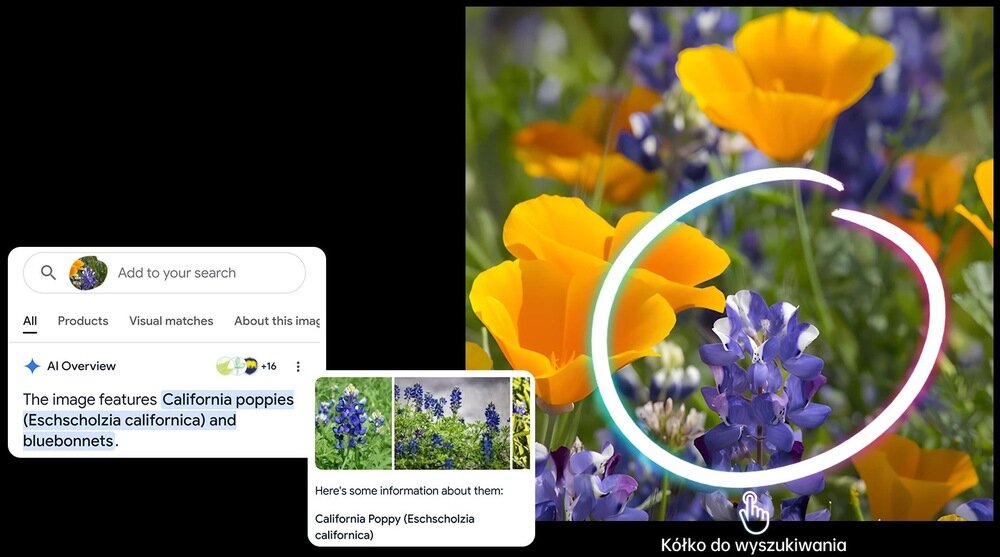Image resolution: width=1000 pixels, height=557 pixels.
Task: Click the 'Kółko do wyszukiwania' caption
Action: pos(753,545)
